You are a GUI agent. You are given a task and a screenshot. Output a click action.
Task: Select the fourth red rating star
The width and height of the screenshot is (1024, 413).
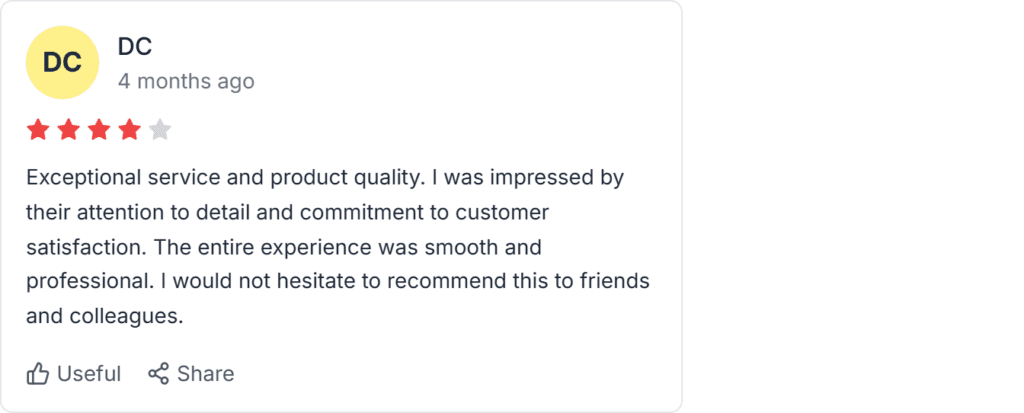(129, 130)
